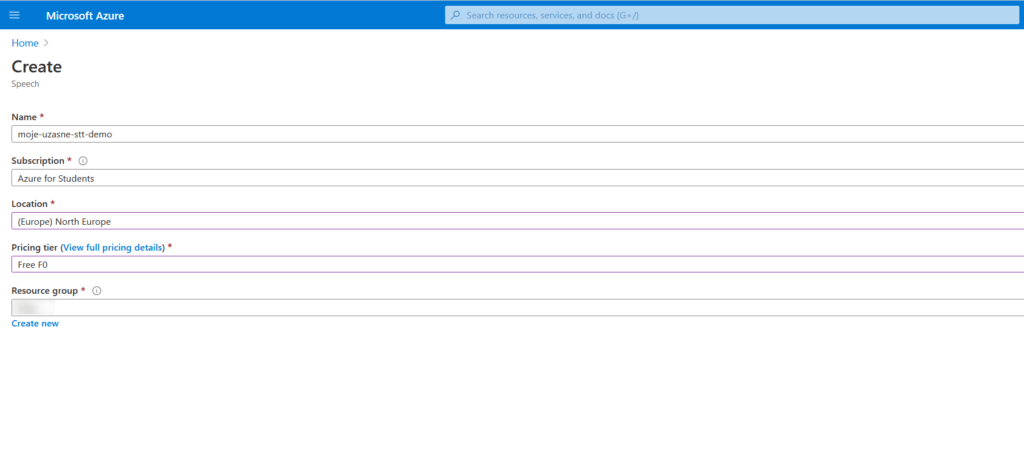
Task: Open View full pricing details link
Action: click(113, 247)
